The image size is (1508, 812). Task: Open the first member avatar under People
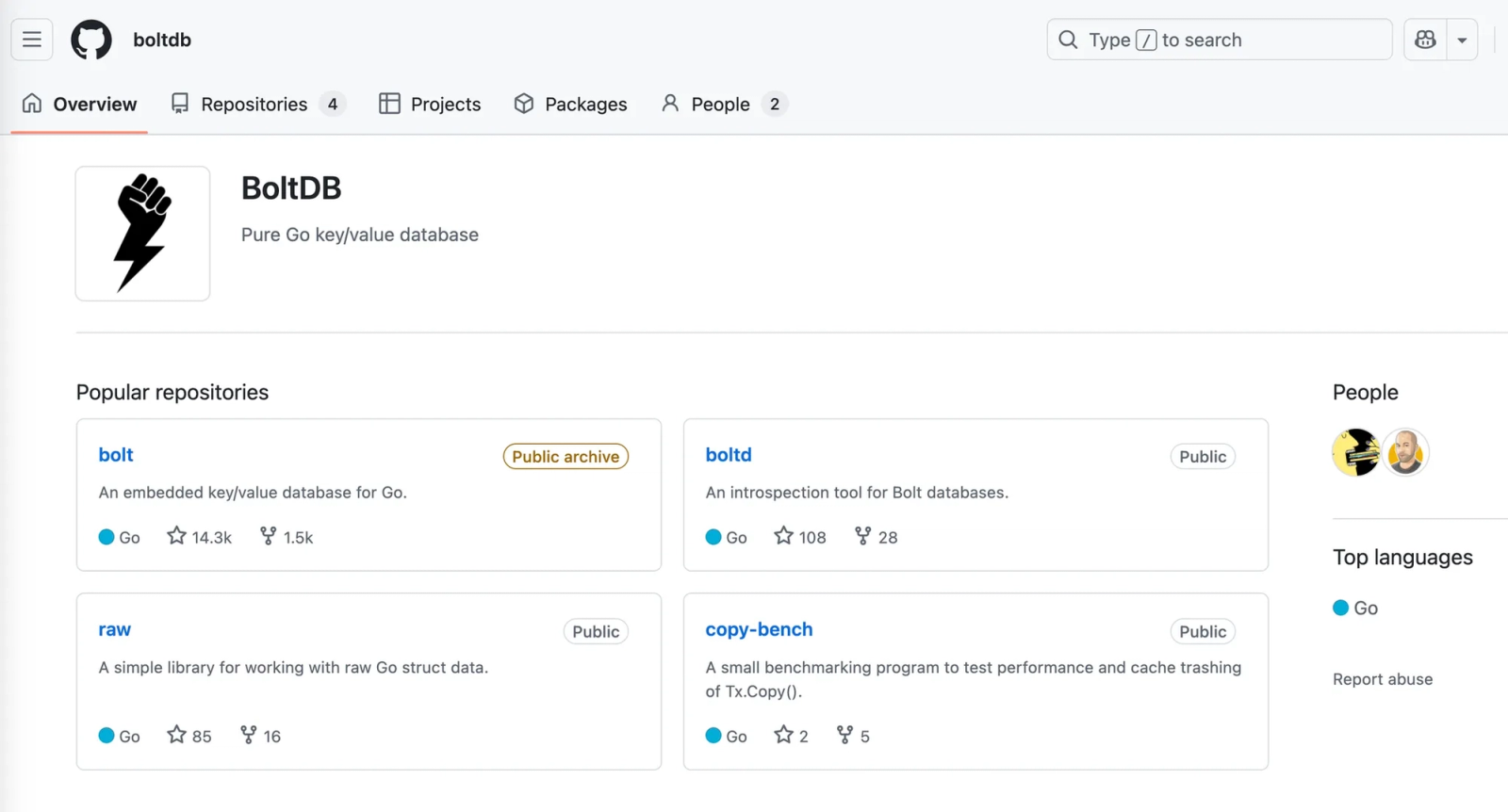[1356, 452]
